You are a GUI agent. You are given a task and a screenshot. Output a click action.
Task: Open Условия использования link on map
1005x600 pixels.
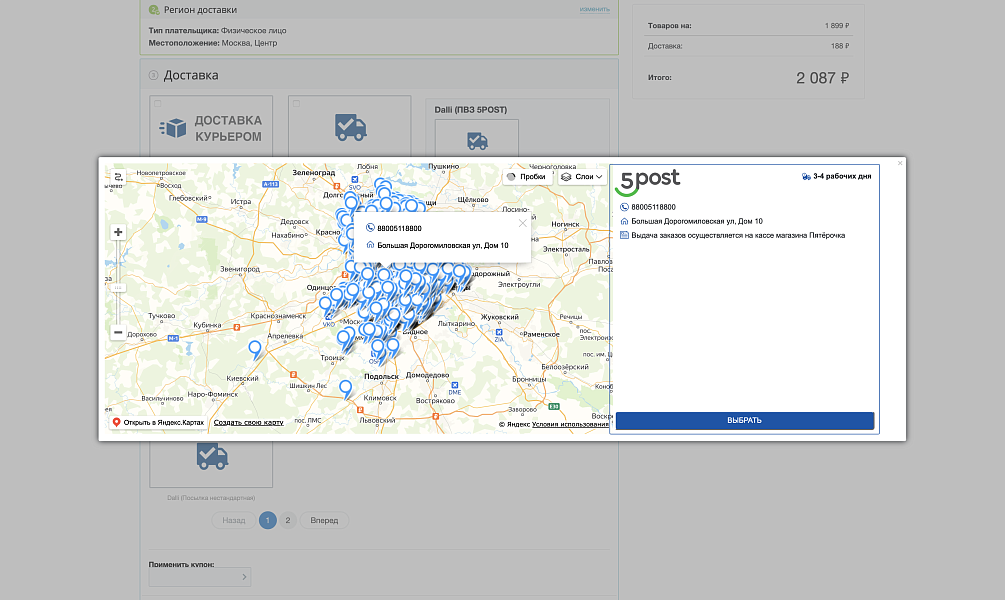click(570, 424)
